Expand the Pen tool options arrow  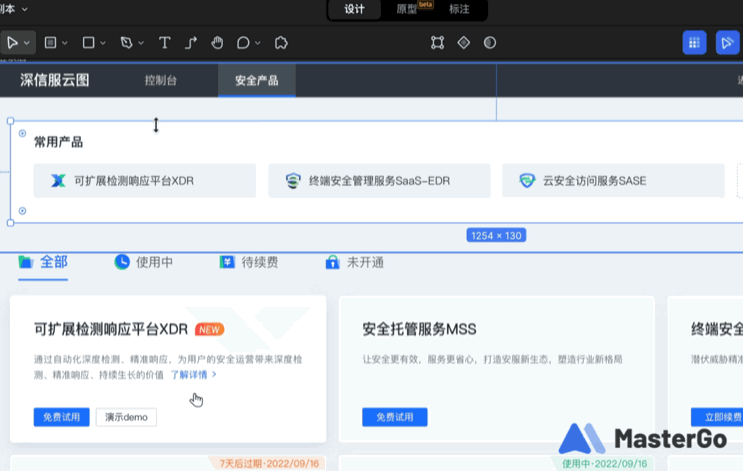pyautogui.click(x=141, y=43)
